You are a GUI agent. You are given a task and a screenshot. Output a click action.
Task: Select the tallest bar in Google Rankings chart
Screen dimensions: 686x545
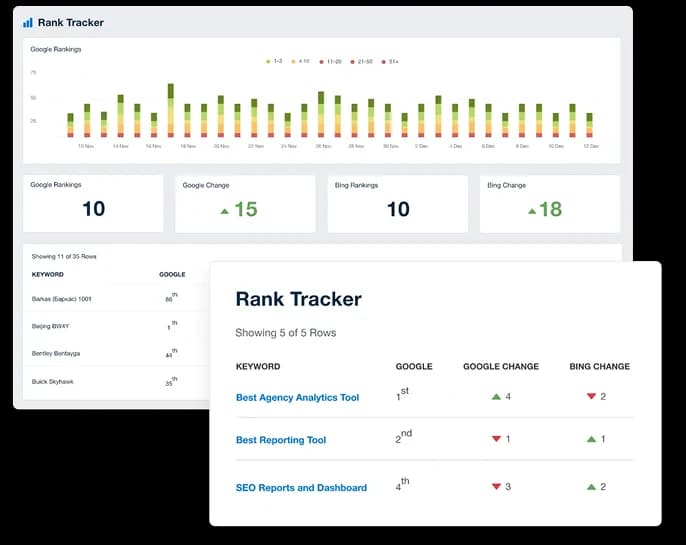[x=171, y=110]
